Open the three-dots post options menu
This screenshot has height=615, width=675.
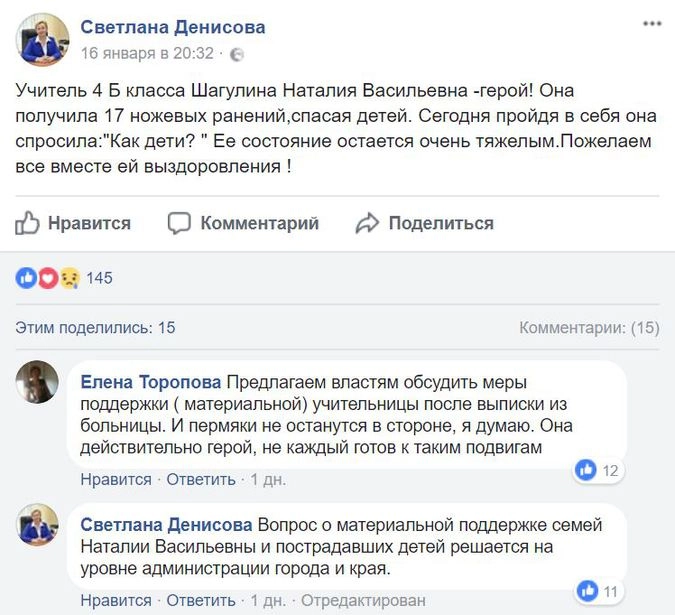[651, 25]
